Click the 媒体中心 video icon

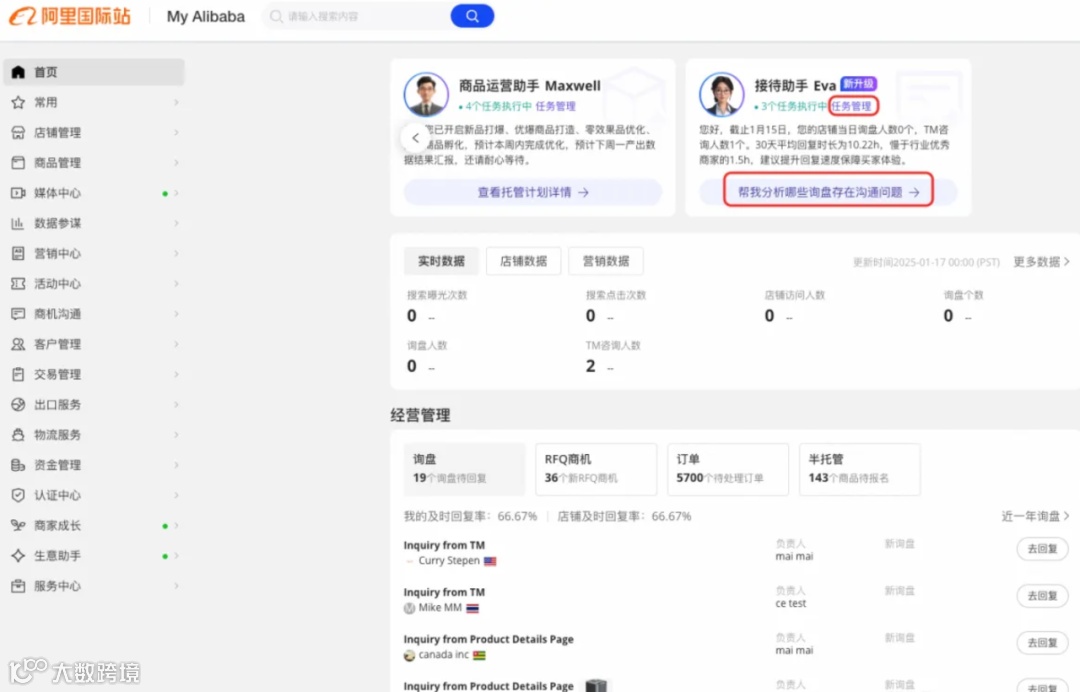pyautogui.click(x=19, y=193)
